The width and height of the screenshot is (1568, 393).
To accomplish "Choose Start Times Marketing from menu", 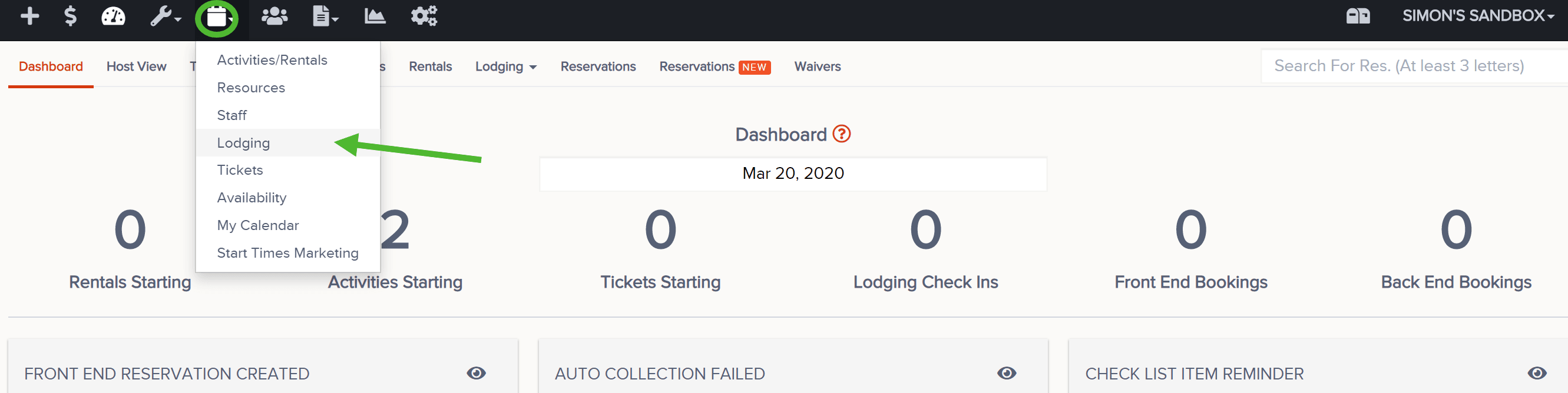I will 287,252.
